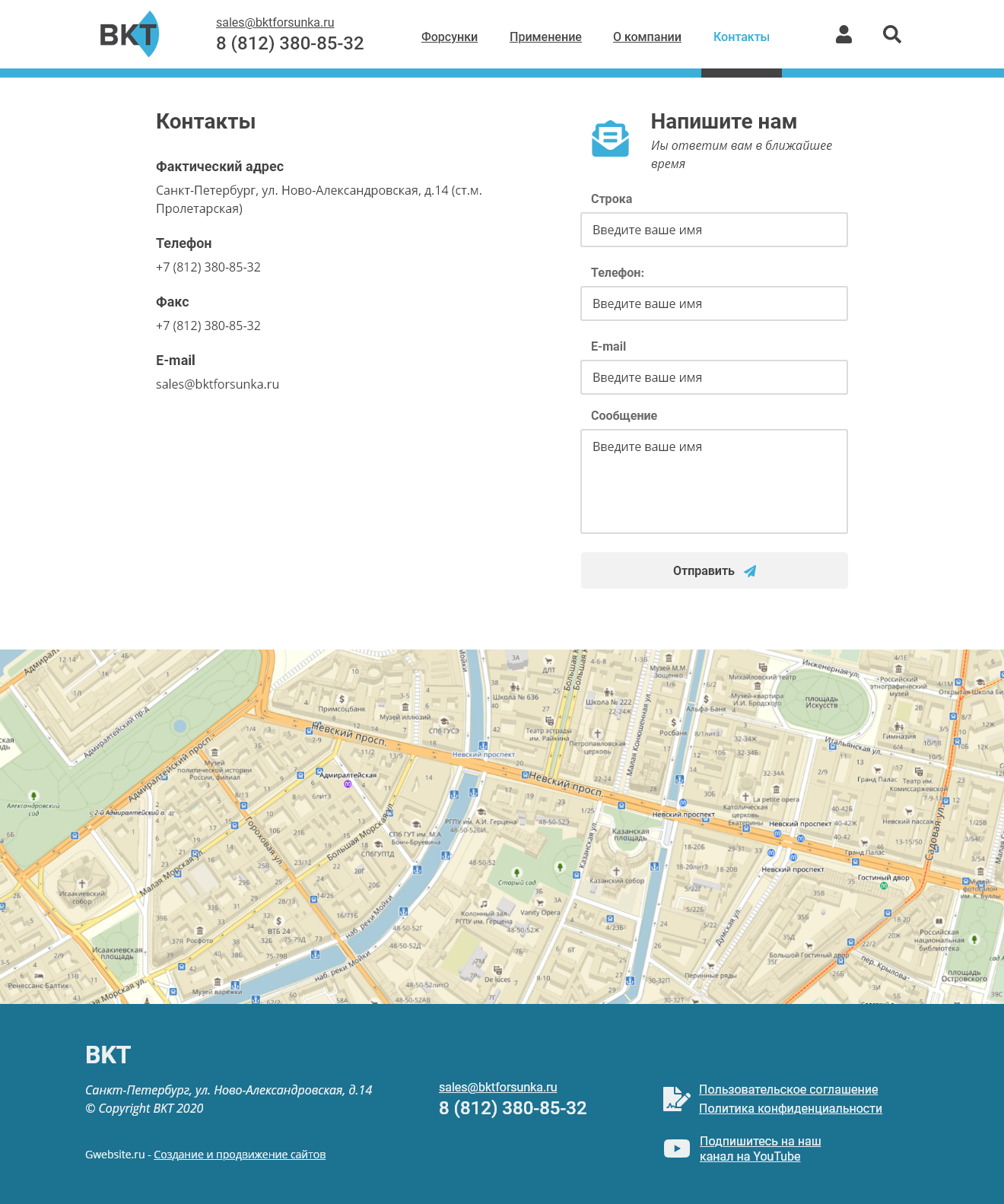Focus the Строка name input field
The width and height of the screenshot is (1004, 1204).
(x=714, y=230)
